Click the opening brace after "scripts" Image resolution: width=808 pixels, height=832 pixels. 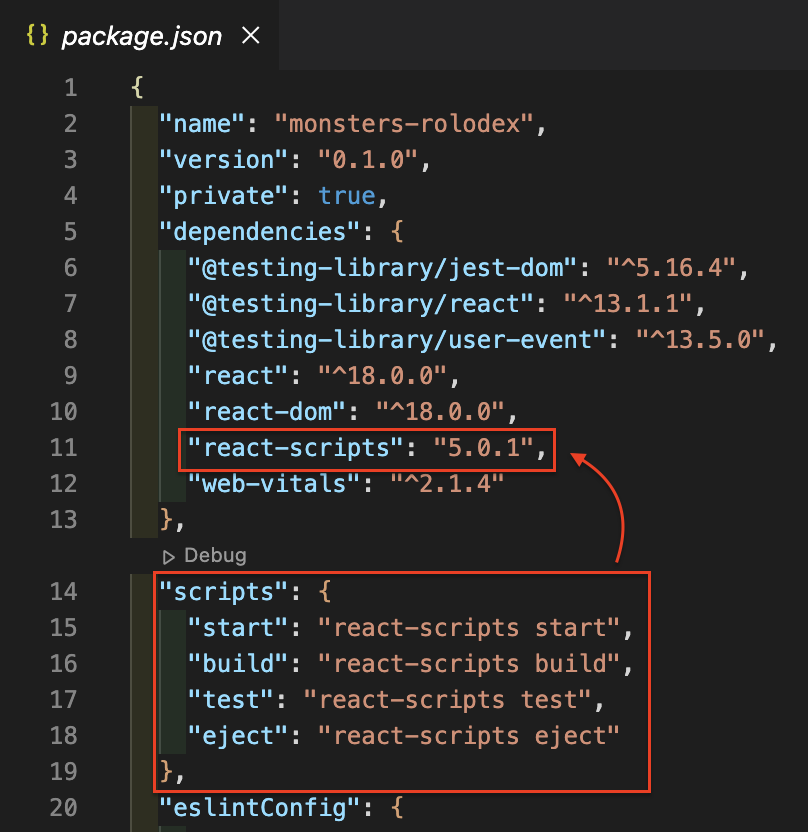pos(325,592)
